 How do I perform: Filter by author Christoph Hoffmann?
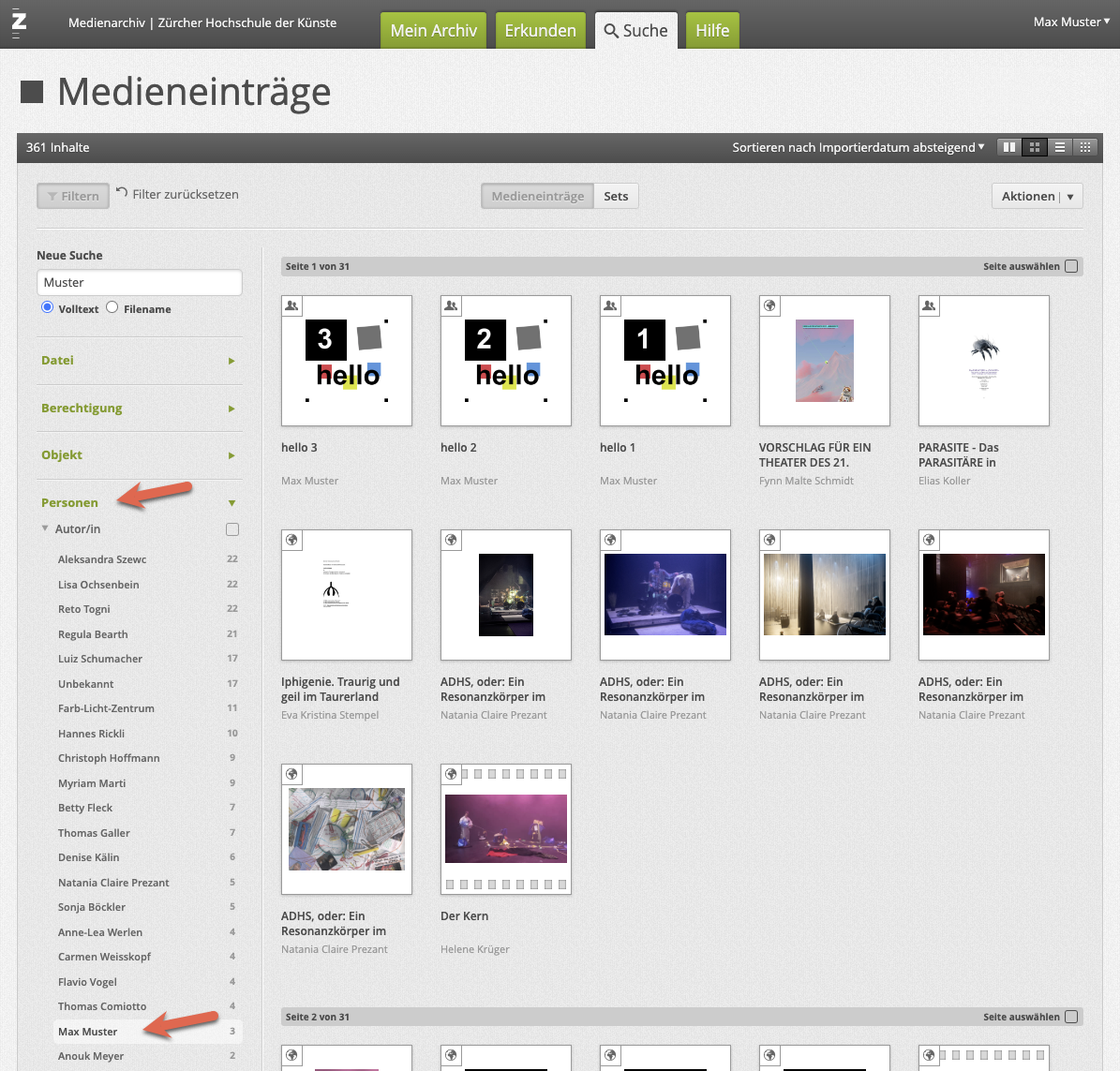coord(148,757)
